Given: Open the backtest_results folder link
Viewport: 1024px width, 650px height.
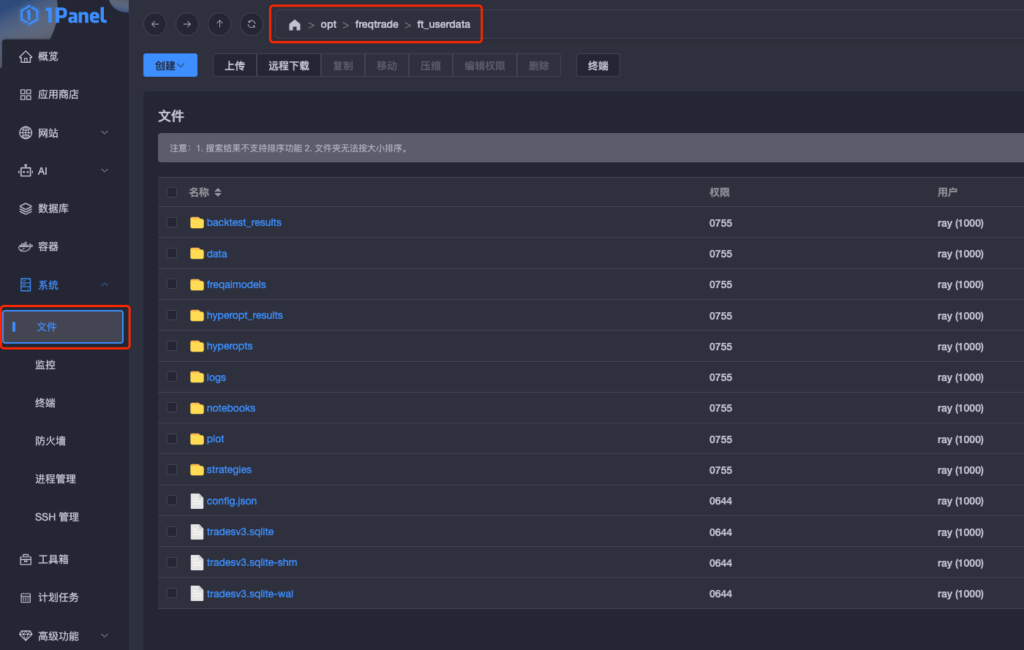Looking at the screenshot, I should point(243,223).
